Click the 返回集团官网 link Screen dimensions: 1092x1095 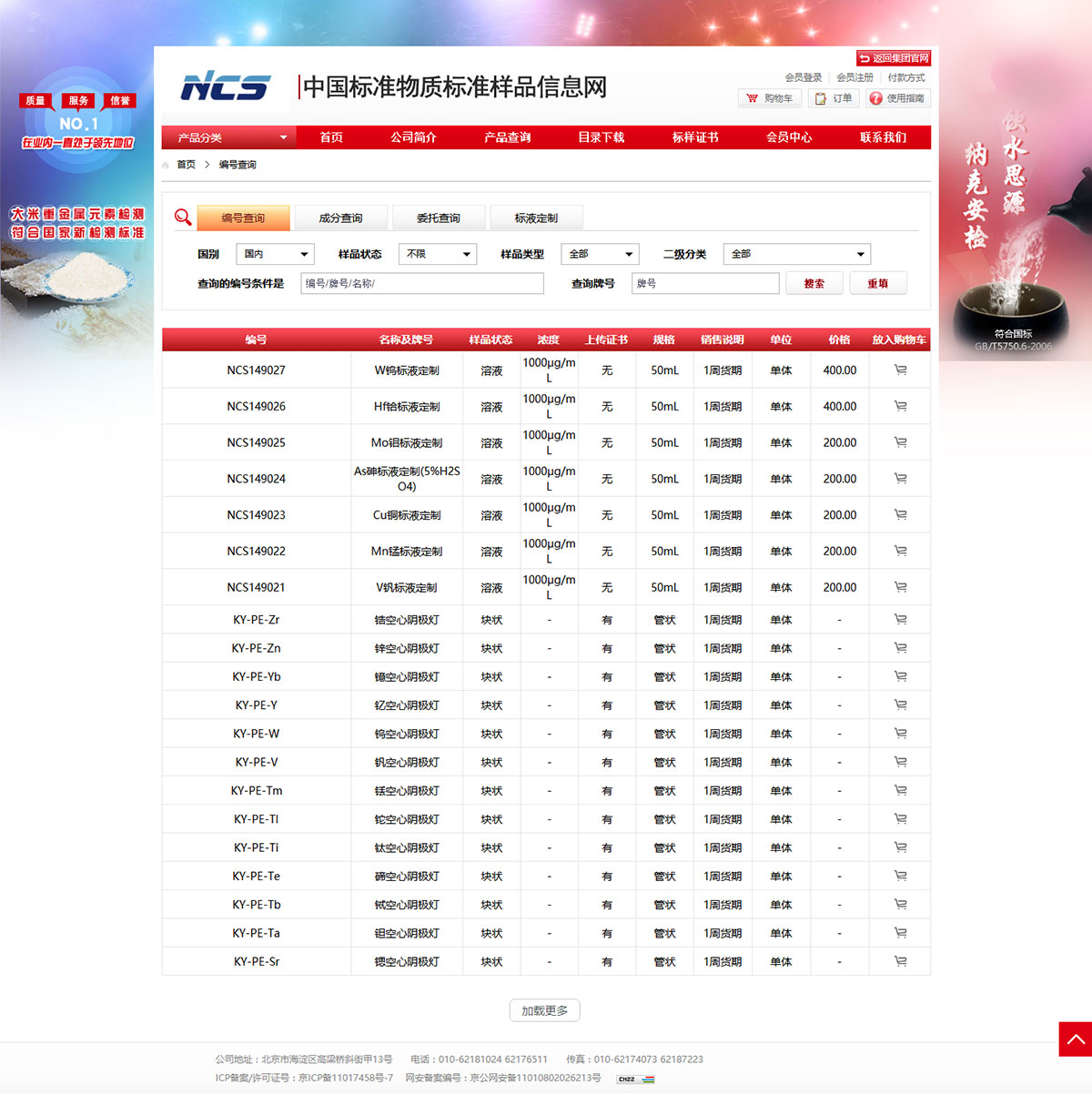coord(893,58)
